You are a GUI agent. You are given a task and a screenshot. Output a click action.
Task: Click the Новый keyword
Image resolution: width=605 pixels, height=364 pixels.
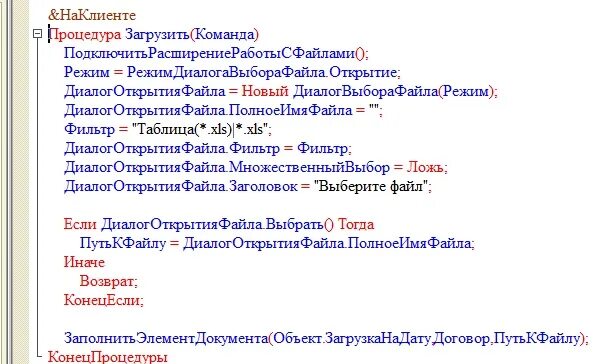(x=265, y=91)
